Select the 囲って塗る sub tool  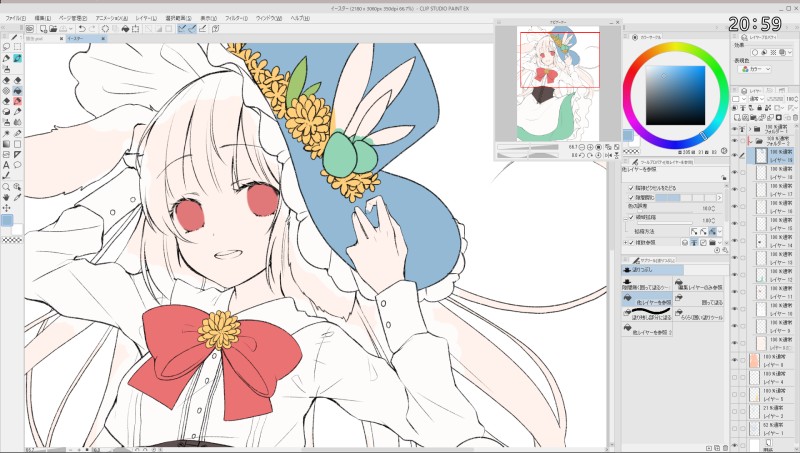coord(698,299)
